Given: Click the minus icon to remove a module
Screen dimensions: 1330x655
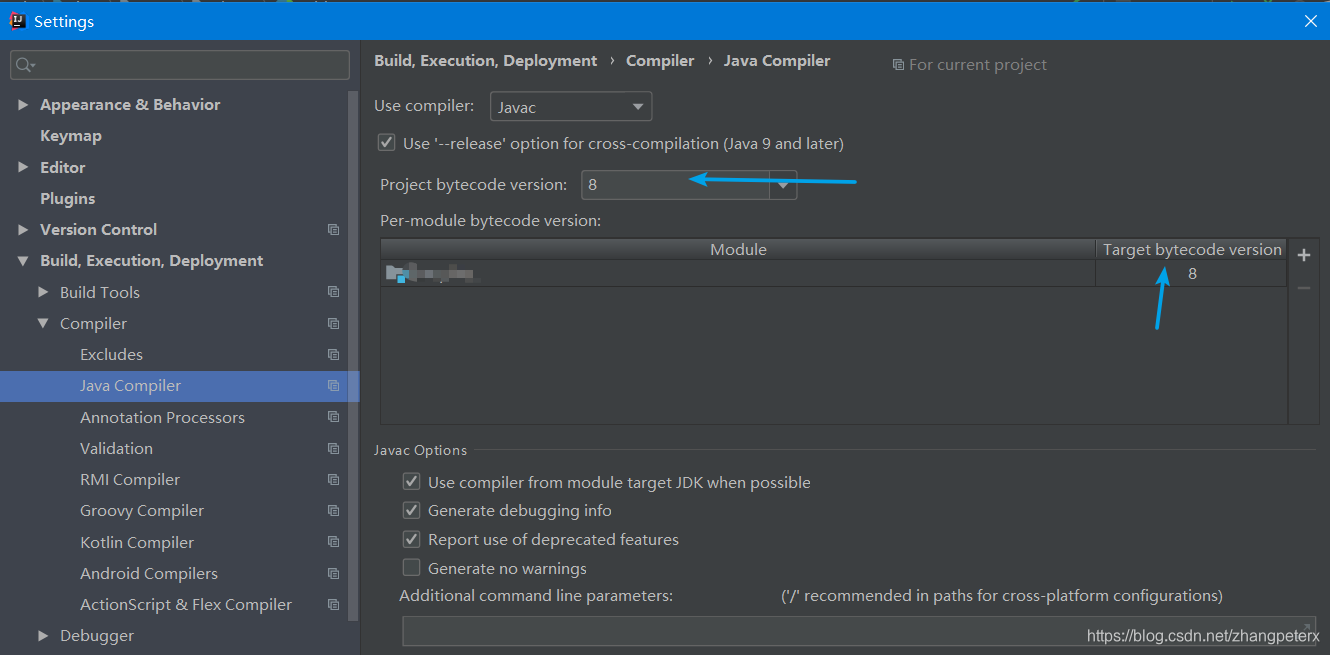Looking at the screenshot, I should 1304,288.
